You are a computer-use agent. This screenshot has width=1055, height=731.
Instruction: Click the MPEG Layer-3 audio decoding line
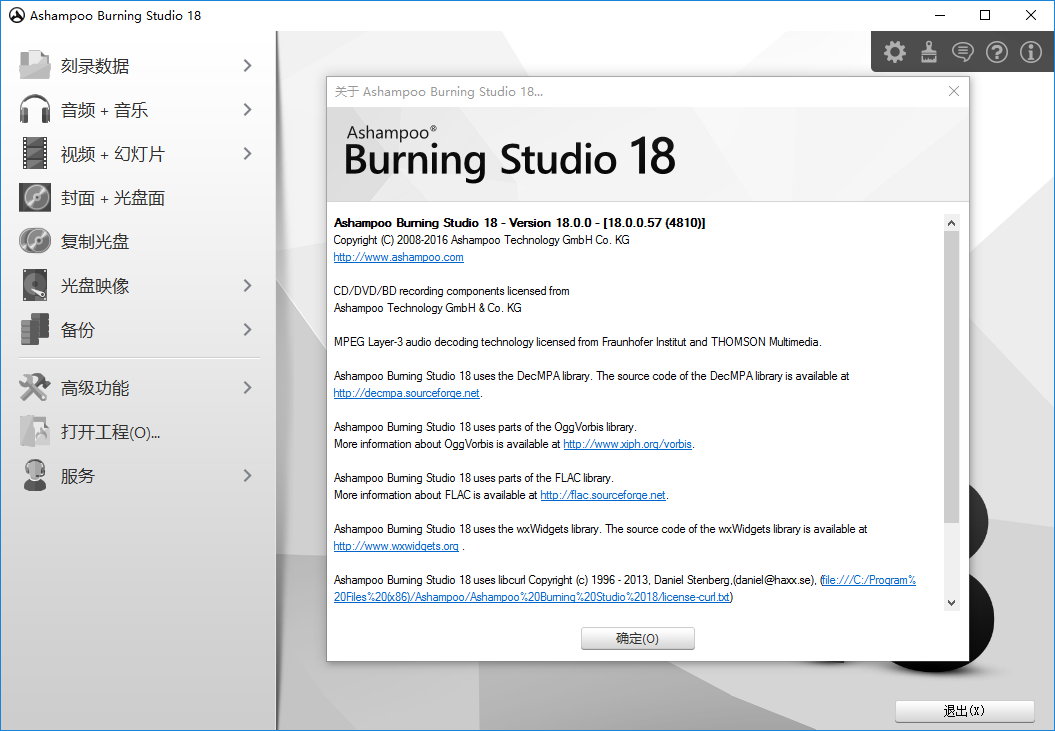pyautogui.click(x=577, y=342)
